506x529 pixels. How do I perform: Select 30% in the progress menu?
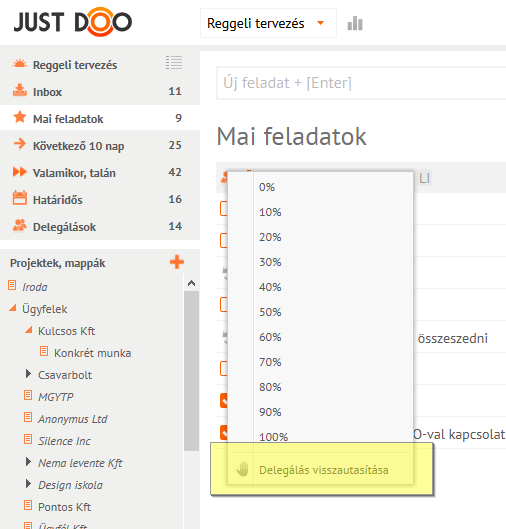[x=270, y=262]
